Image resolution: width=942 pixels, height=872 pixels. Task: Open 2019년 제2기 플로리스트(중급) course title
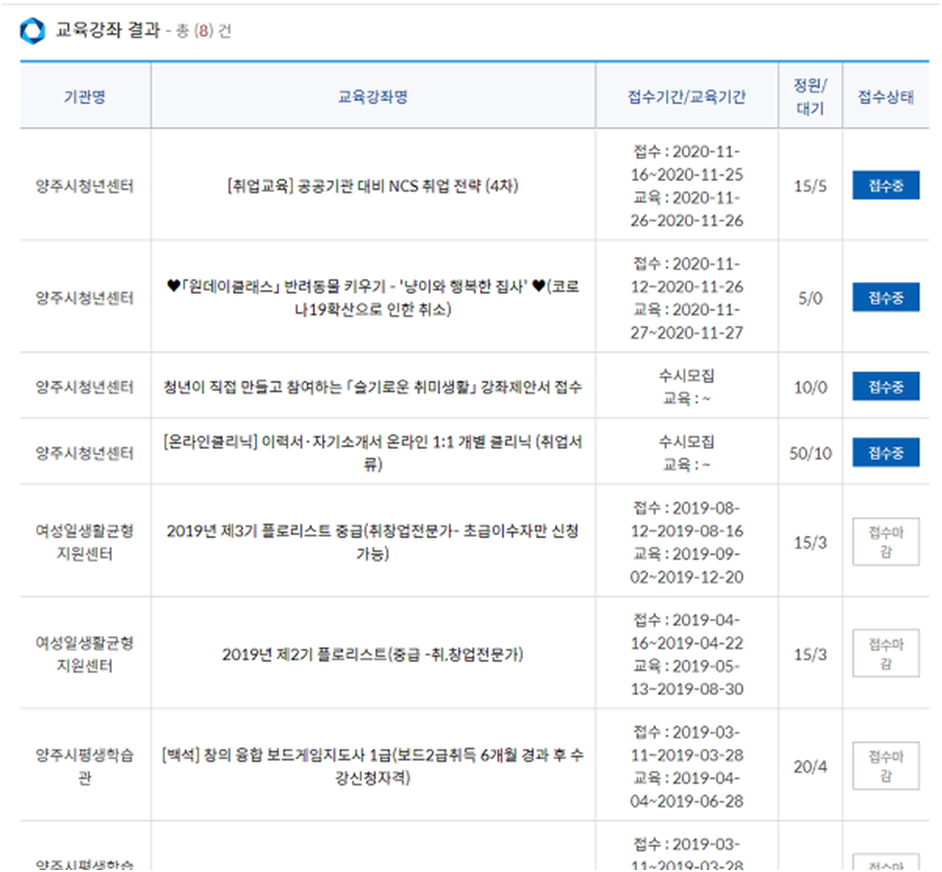click(372, 654)
